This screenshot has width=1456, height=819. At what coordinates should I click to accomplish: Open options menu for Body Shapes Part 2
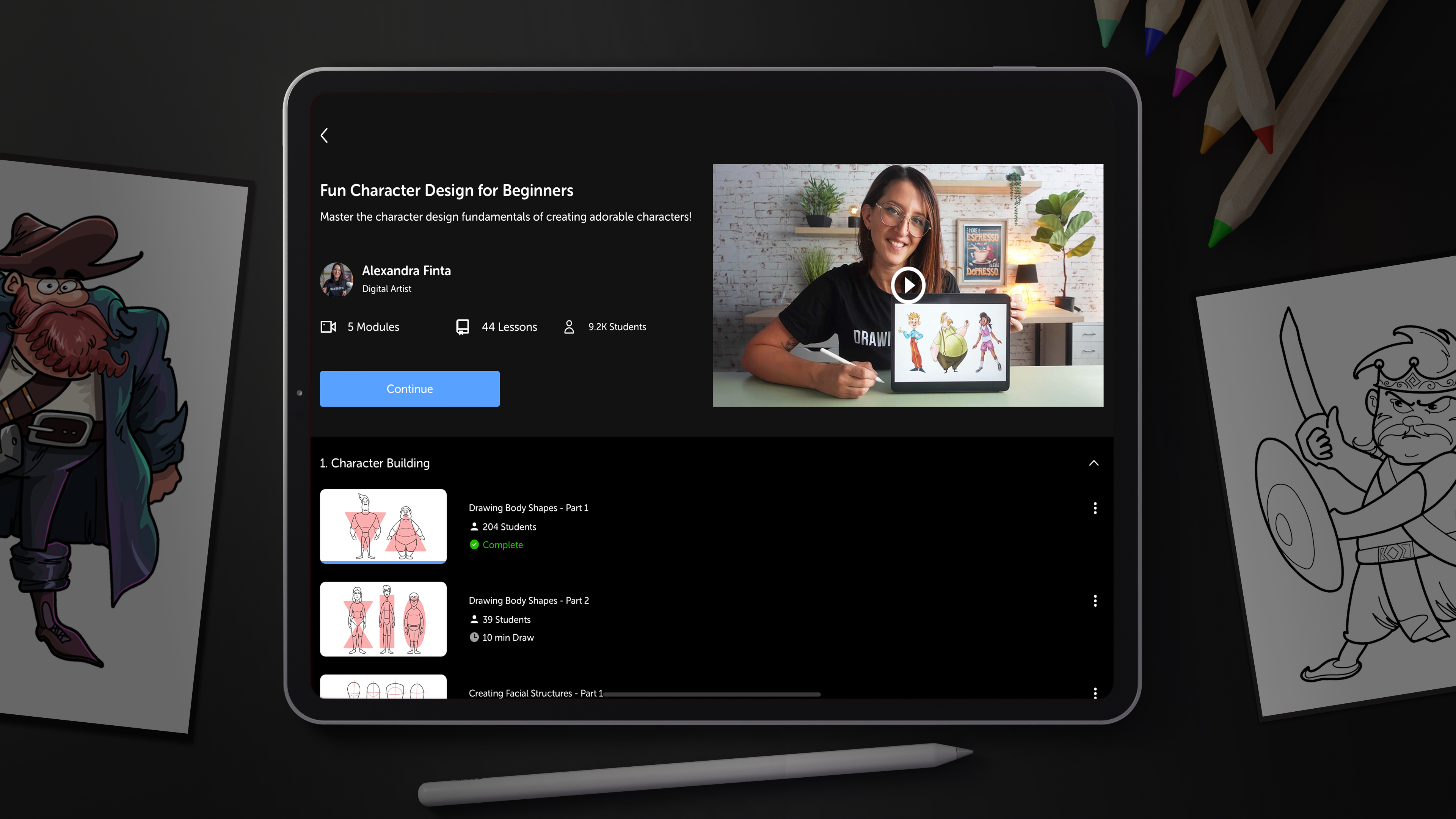pos(1095,601)
